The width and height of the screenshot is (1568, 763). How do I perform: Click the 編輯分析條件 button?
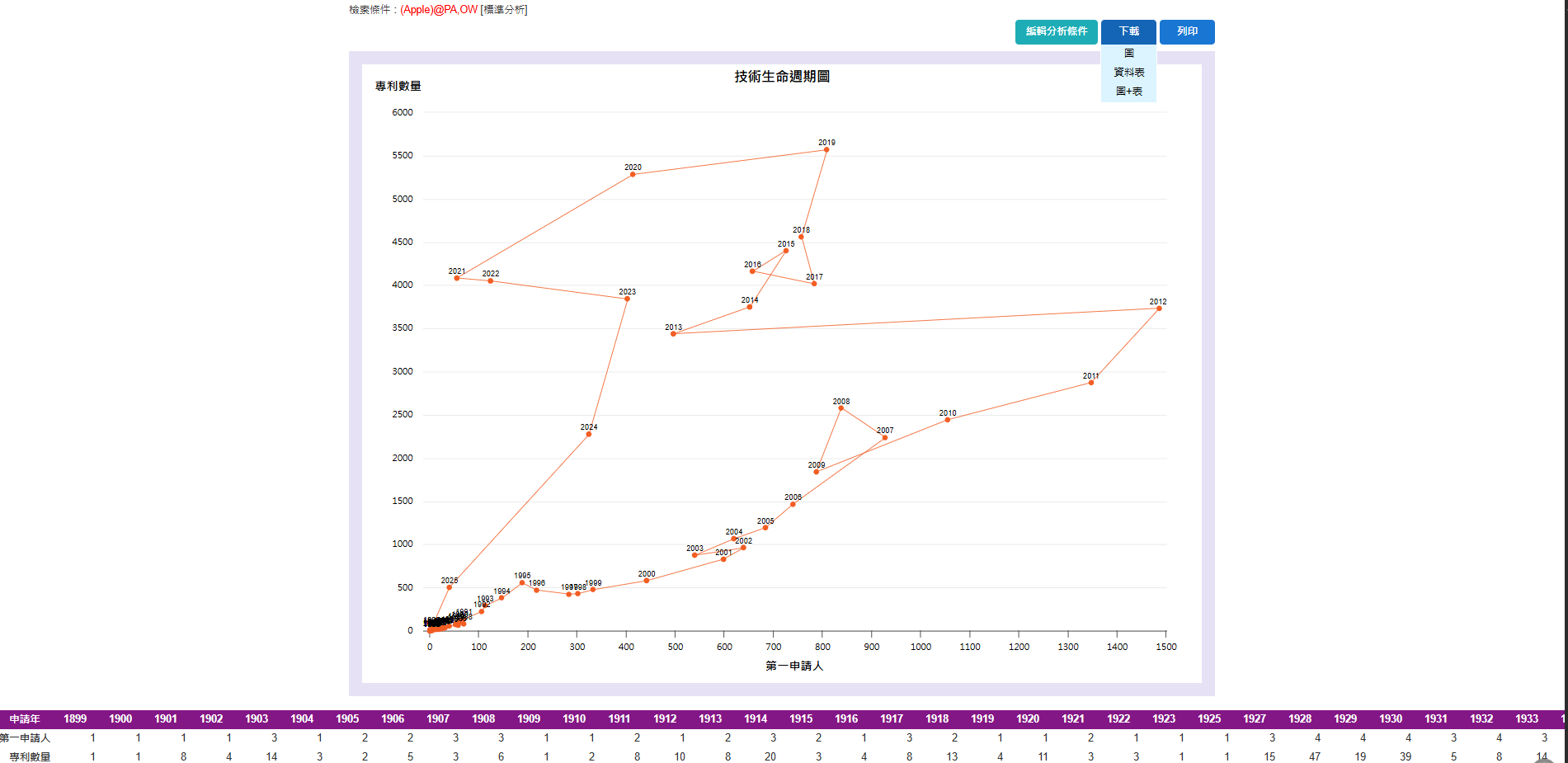click(1056, 31)
